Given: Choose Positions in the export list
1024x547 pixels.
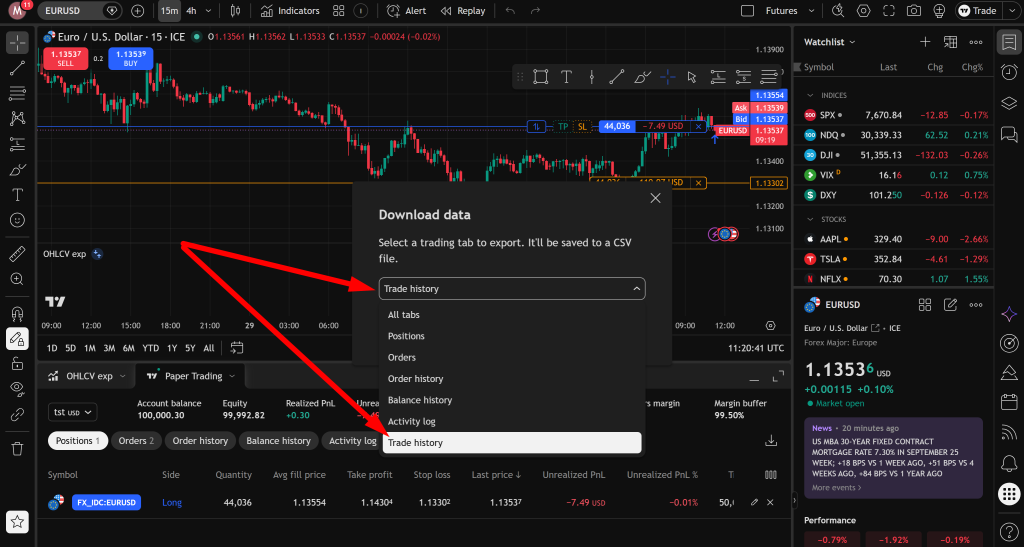Looking at the screenshot, I should click(x=512, y=336).
